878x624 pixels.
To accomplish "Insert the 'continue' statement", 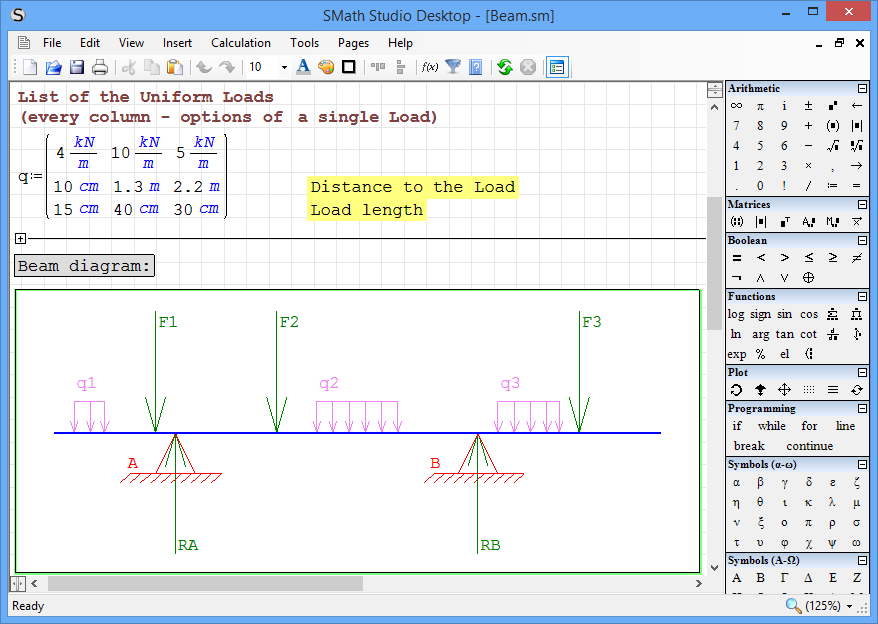I will 810,446.
